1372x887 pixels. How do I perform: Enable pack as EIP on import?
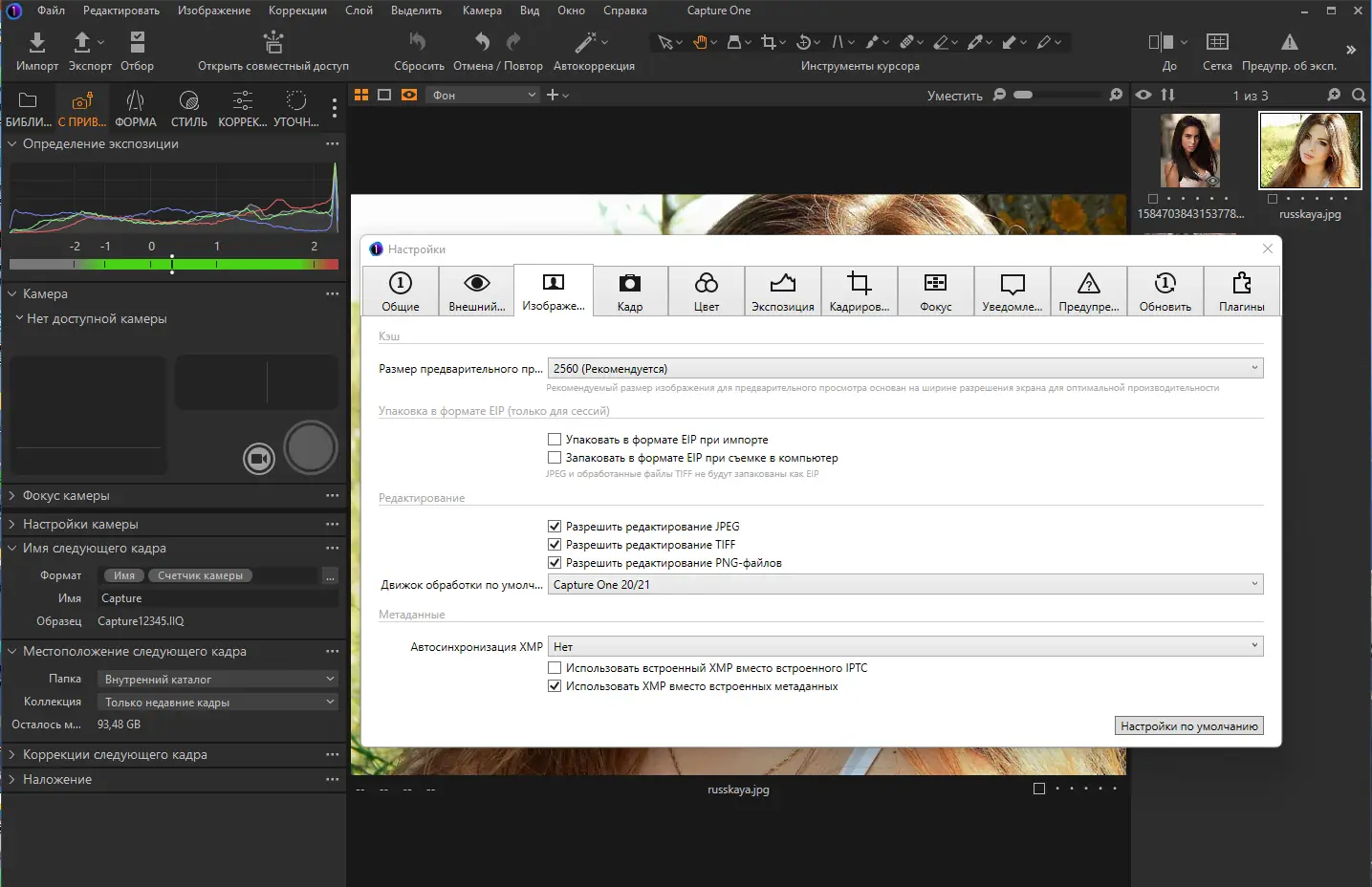[555, 440]
